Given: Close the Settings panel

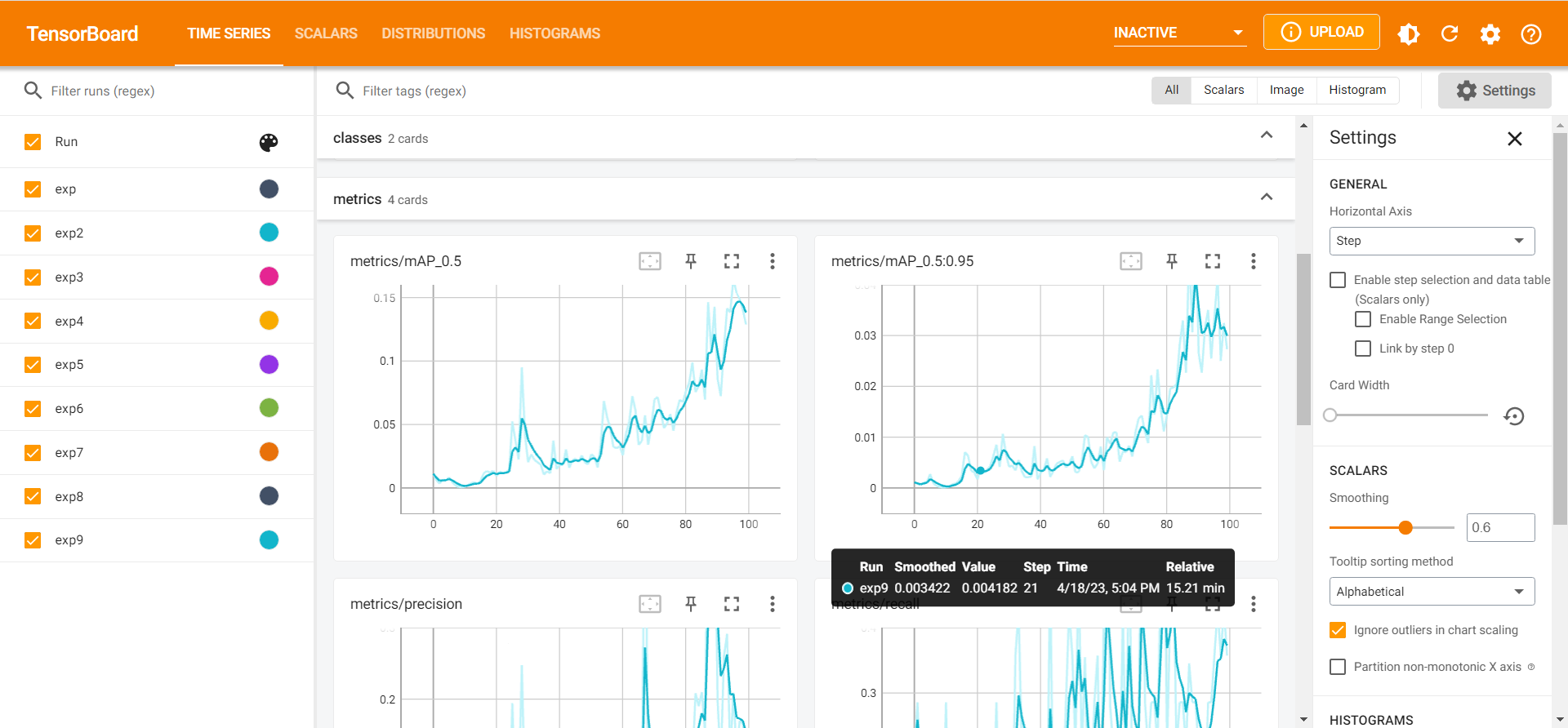Looking at the screenshot, I should [1515, 139].
